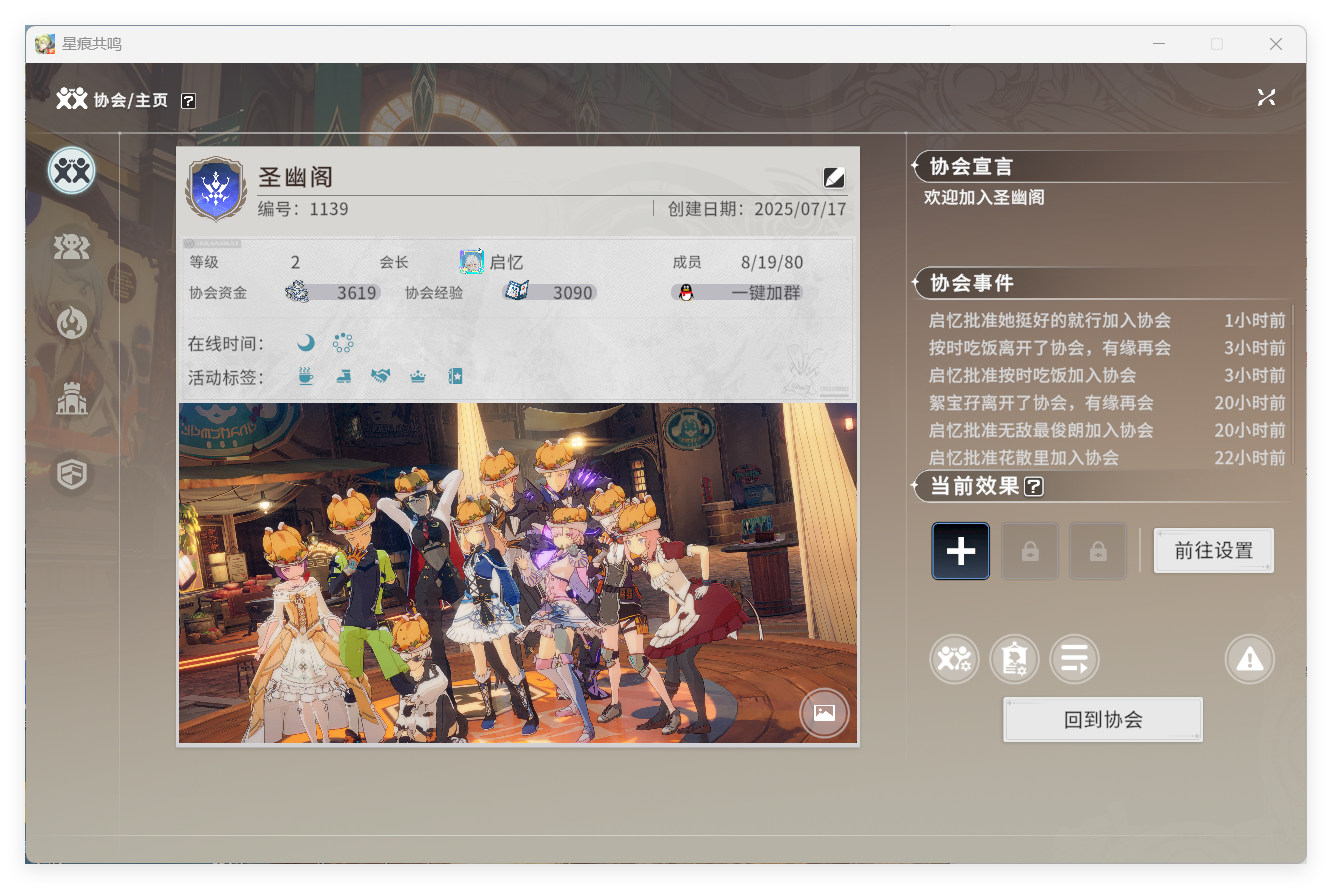Minimize the 星痕共鸣 window
Viewport: 1332px width, 889px height.
(x=1159, y=44)
